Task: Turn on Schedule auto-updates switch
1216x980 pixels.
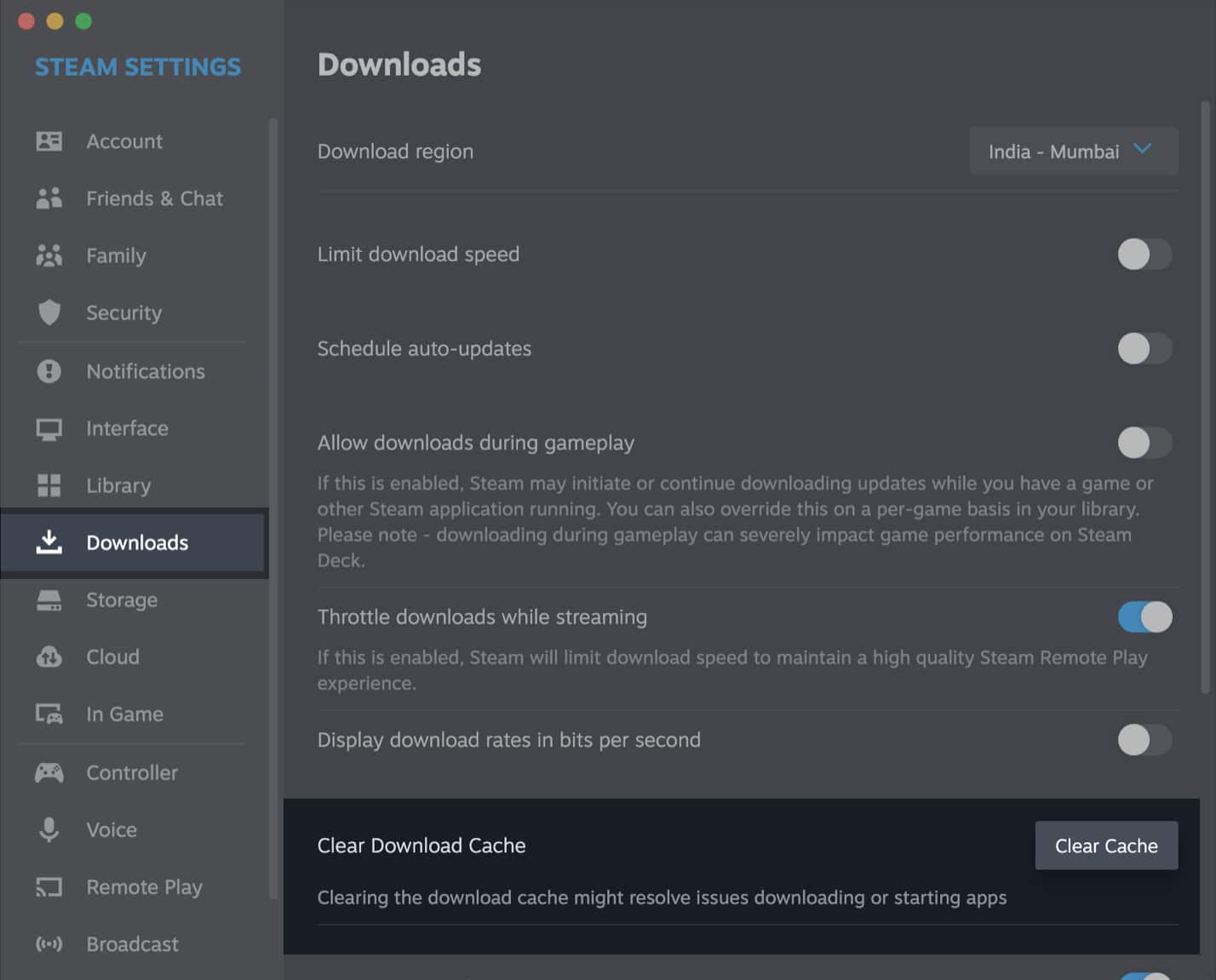Action: (x=1144, y=348)
